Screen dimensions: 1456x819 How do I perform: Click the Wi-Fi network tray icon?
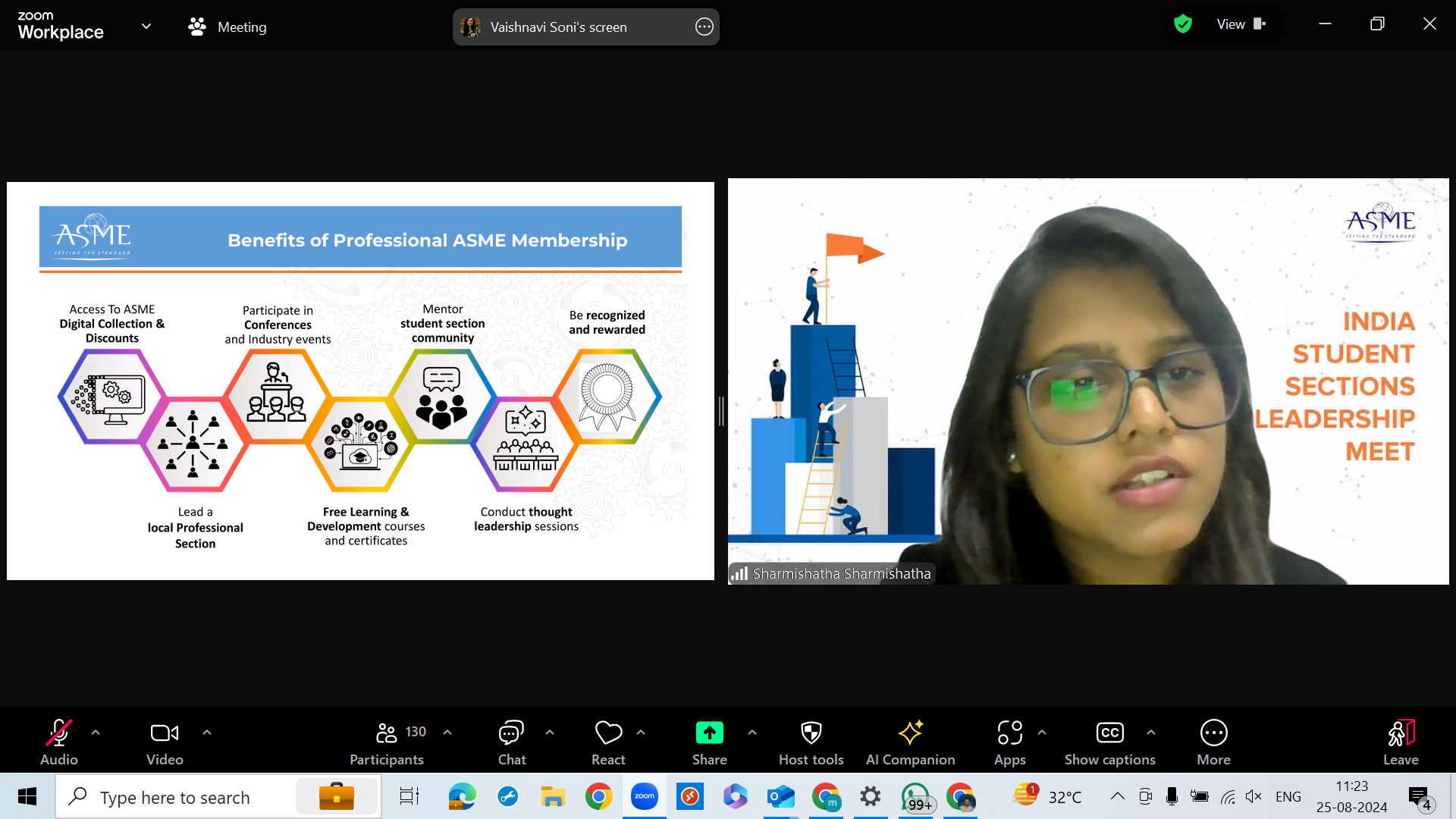pos(1228,796)
